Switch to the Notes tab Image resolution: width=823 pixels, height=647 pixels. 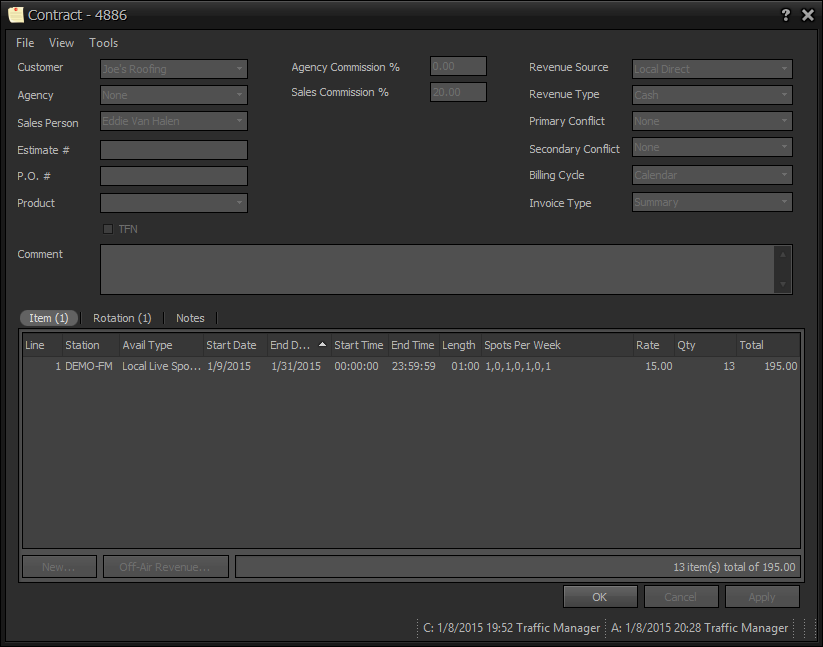[190, 318]
